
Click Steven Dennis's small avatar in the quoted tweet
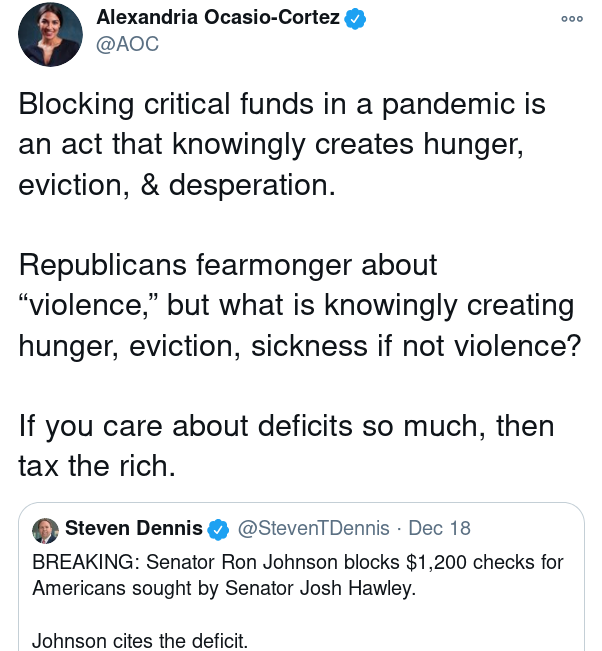click(45, 530)
